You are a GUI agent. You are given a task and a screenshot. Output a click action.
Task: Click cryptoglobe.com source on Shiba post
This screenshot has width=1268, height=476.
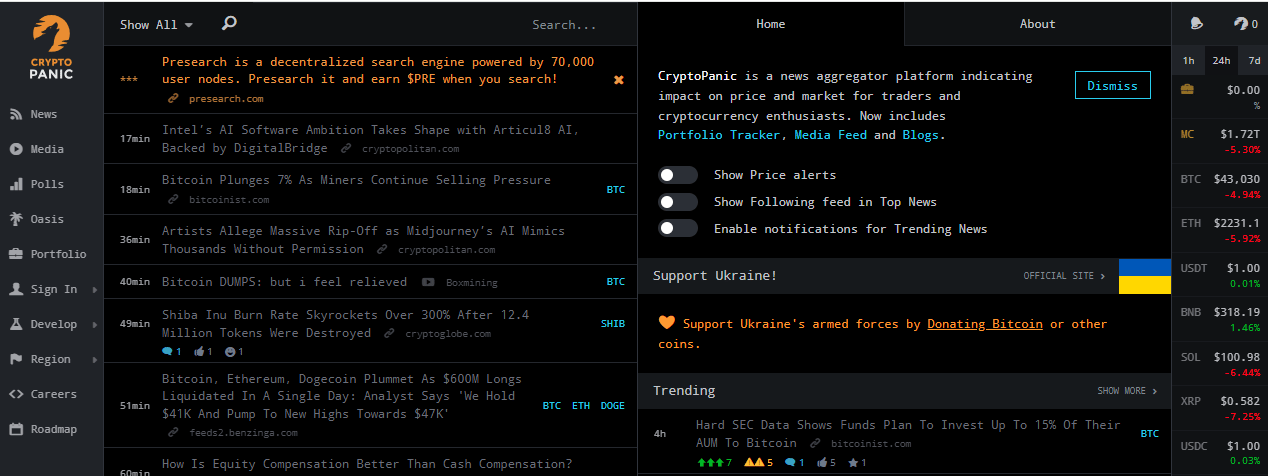(x=448, y=334)
